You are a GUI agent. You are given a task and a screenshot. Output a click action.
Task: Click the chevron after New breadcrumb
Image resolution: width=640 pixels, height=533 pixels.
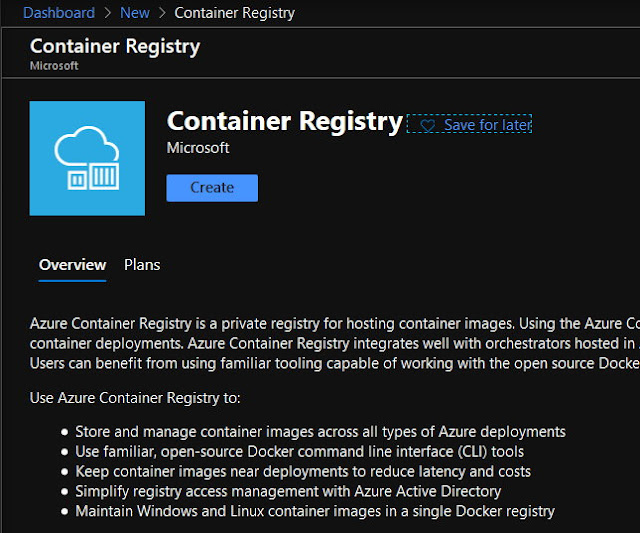pos(162,13)
